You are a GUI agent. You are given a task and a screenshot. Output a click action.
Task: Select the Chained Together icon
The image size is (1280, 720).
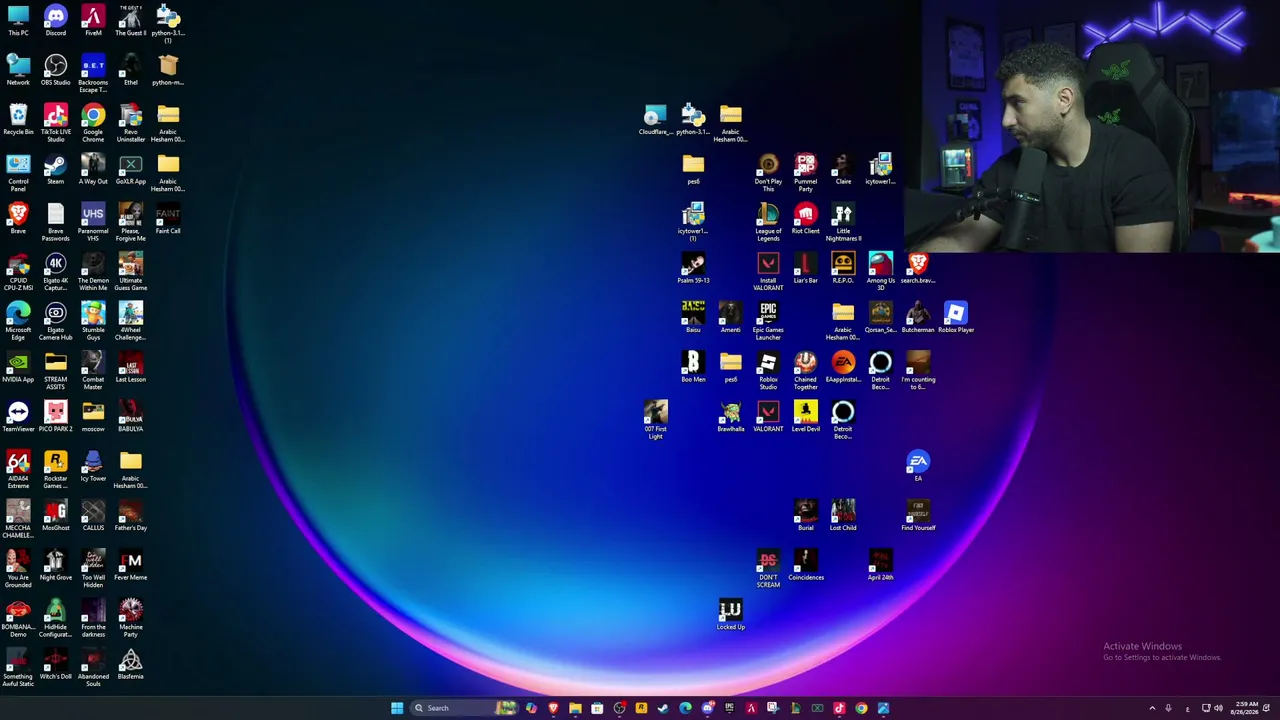pos(805,371)
